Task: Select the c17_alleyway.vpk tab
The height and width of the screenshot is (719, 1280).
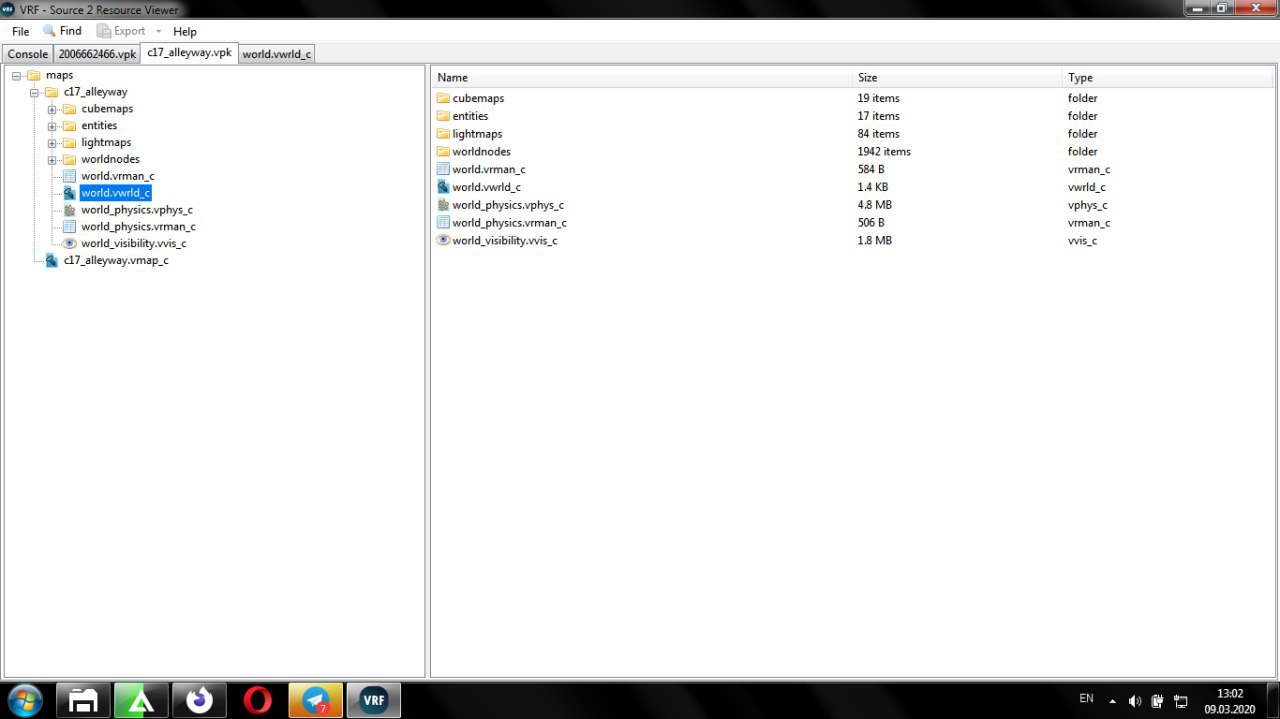Action: pyautogui.click(x=189, y=53)
